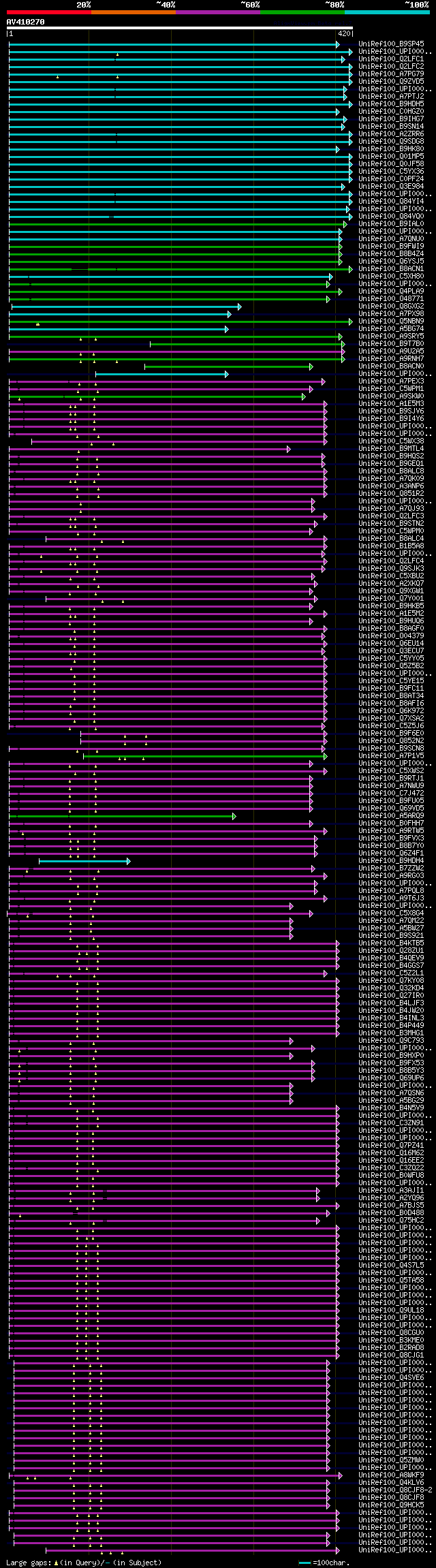Click the UniRef100_A2ZRR6 label
Image resolution: width=436 pixels, height=1568 pixels.
tap(392, 134)
